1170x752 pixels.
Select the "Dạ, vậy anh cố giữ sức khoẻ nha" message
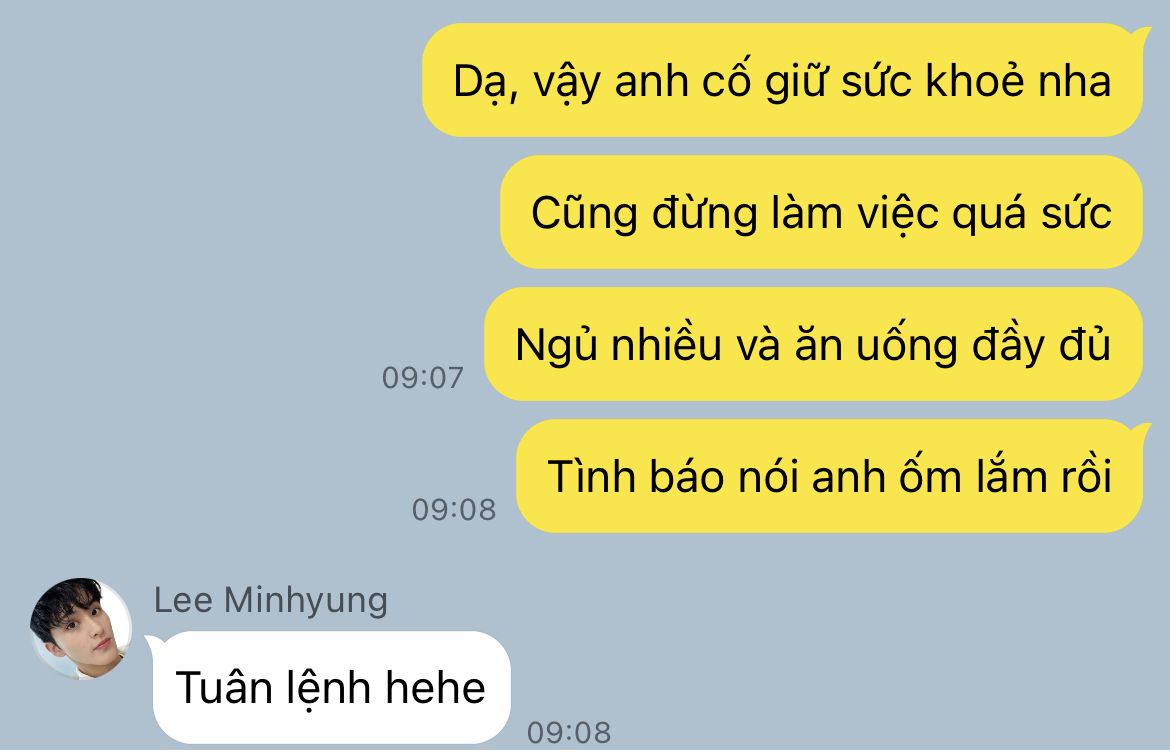[782, 81]
